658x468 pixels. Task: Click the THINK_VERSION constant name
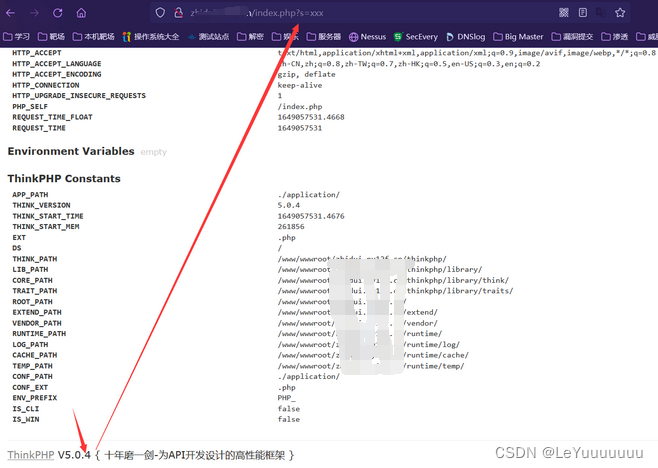[42, 205]
